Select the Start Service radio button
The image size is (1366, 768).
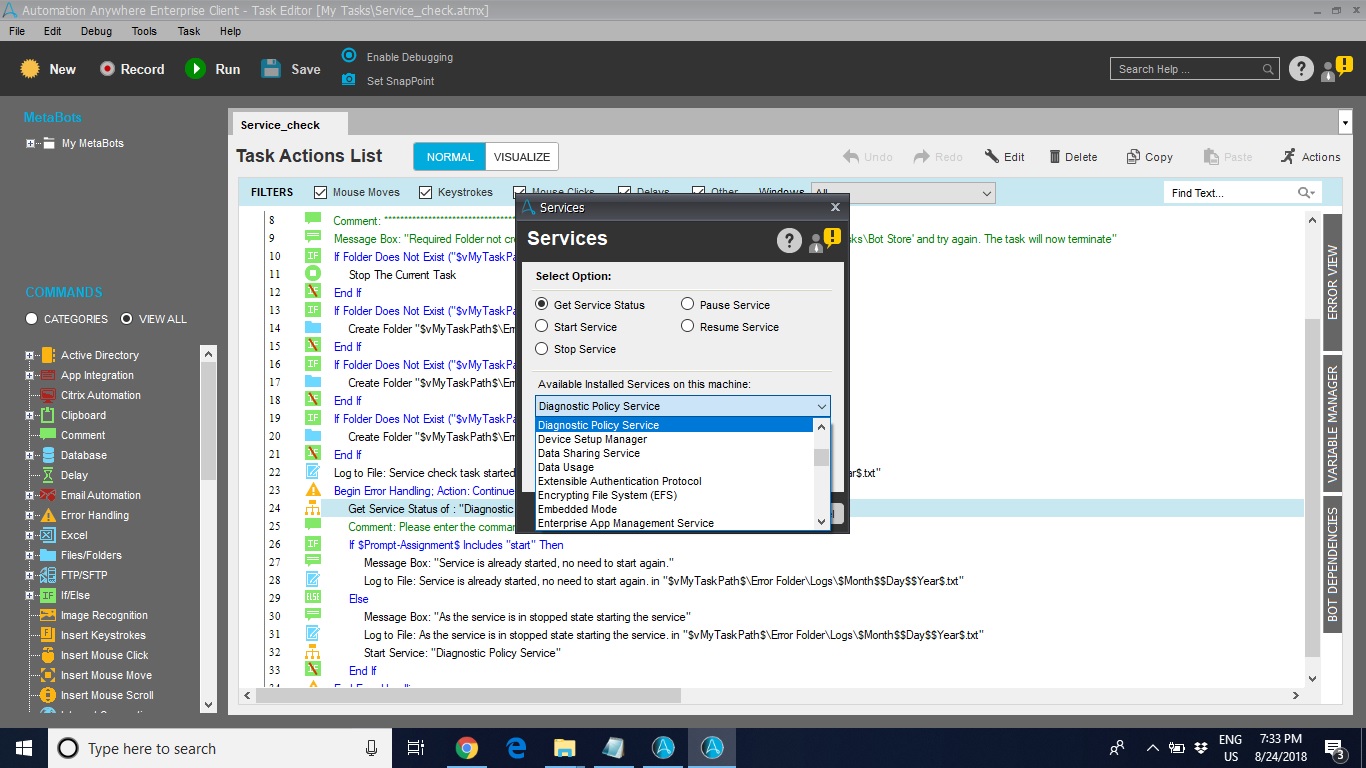point(542,326)
